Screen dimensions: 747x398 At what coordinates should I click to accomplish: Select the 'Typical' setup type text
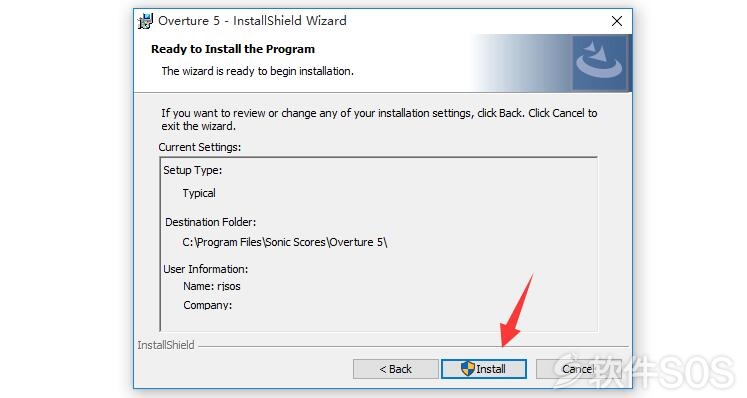point(199,193)
